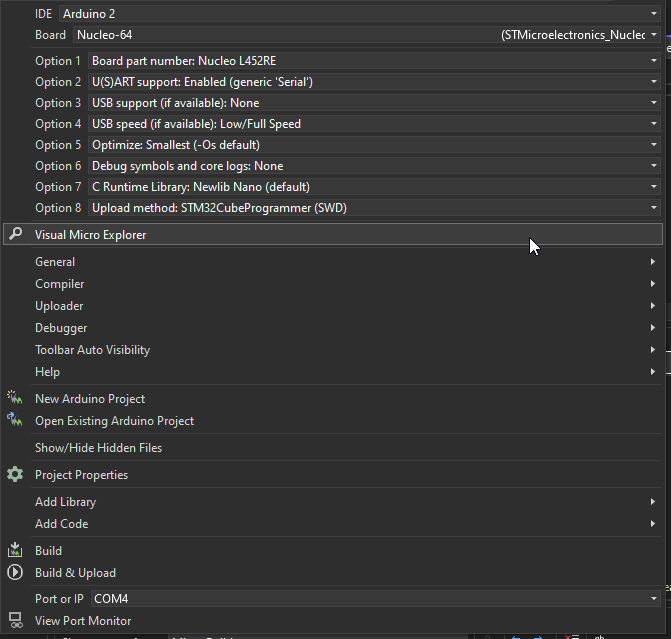This screenshot has height=639, width=671.
Task: Open the Board Nucleo-64 dropdown
Action: (x=367, y=35)
